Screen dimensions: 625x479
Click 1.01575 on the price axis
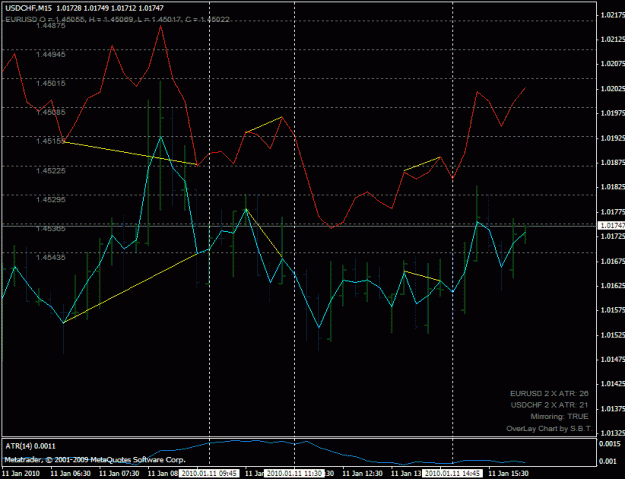(613, 310)
